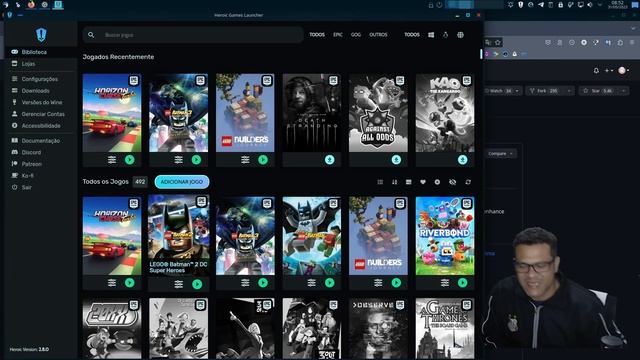
Task: Toggle alphabetical sort order icon
Action: (x=394, y=182)
